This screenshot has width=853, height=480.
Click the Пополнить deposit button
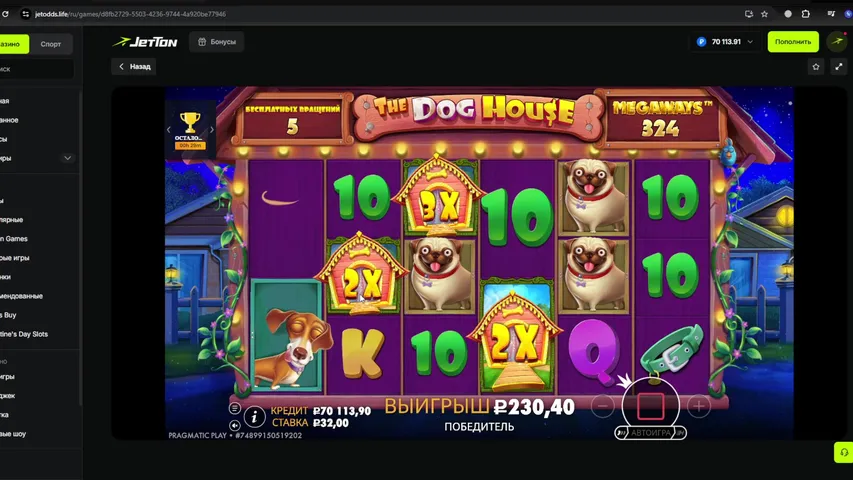pos(793,42)
